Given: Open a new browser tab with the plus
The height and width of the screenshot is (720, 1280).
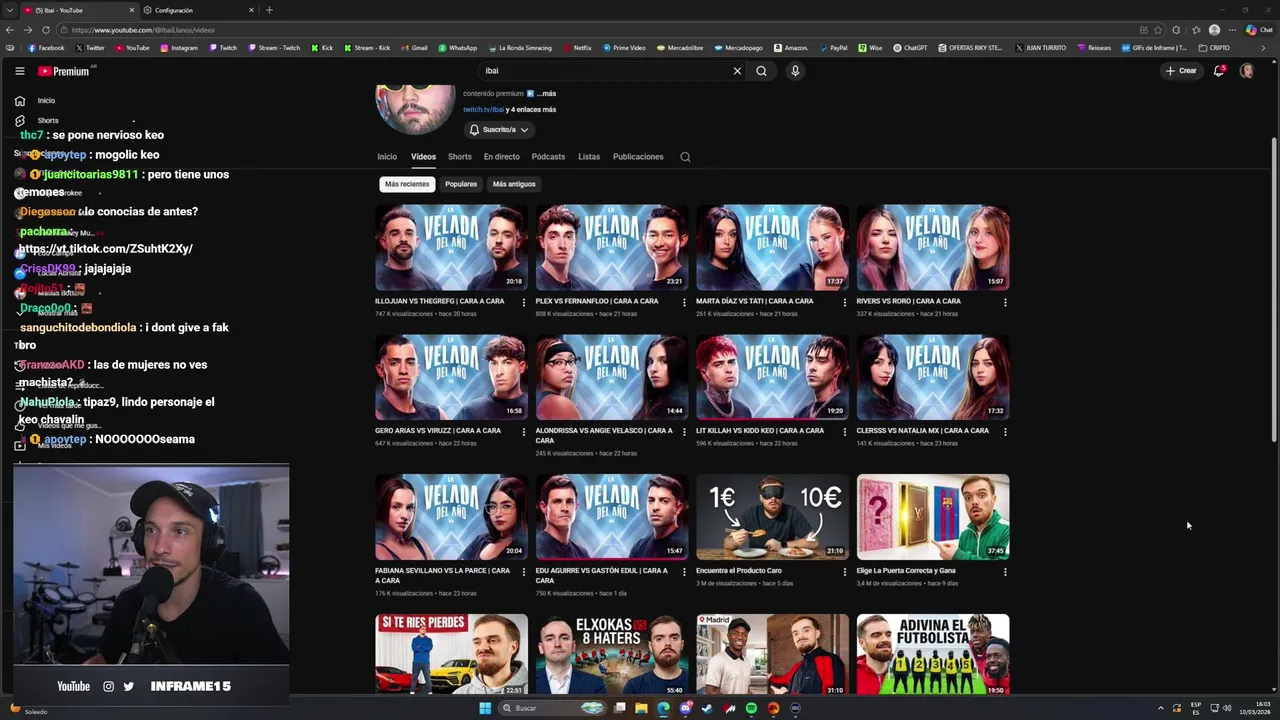Looking at the screenshot, I should (x=269, y=10).
